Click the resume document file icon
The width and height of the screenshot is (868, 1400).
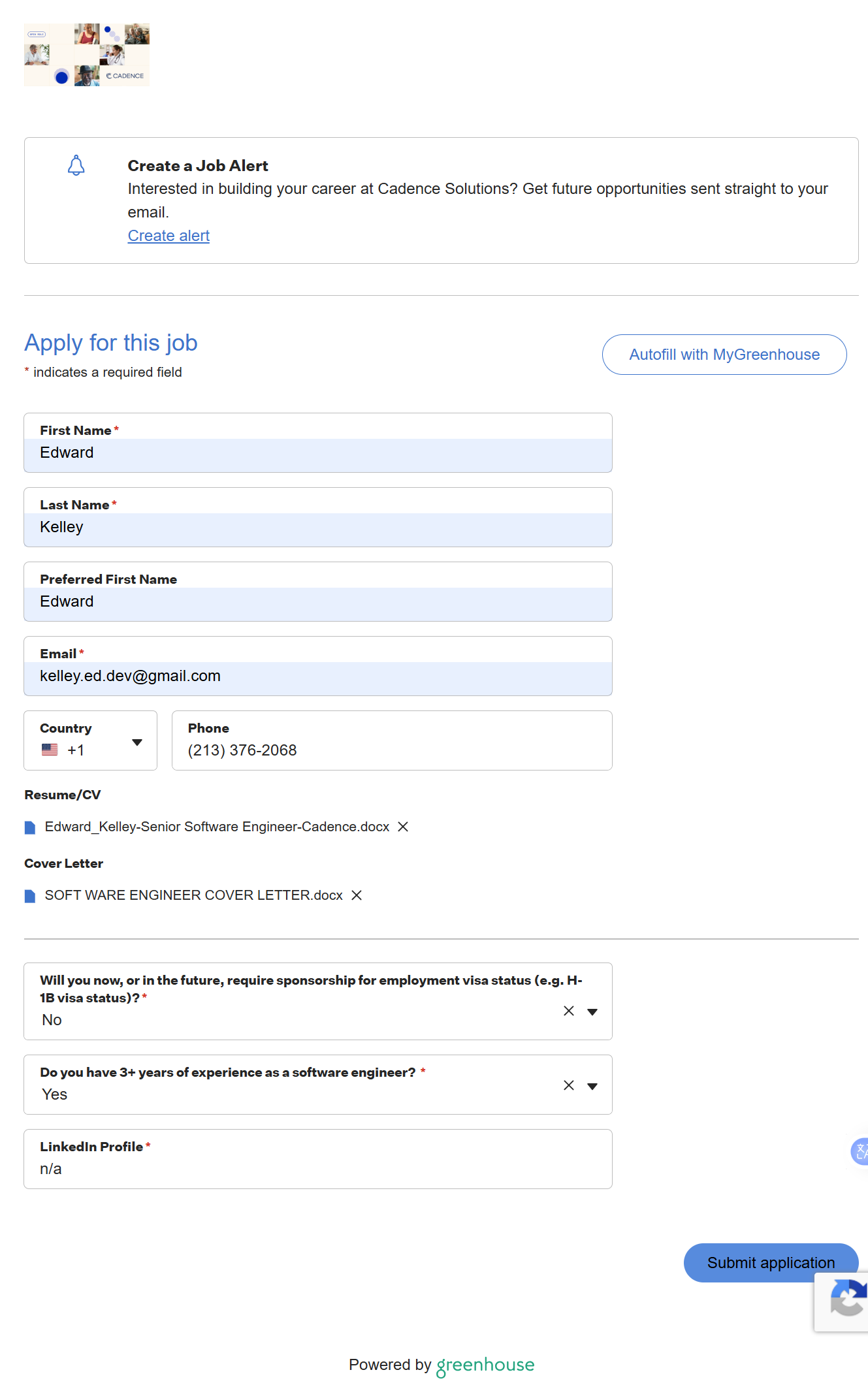pyautogui.click(x=30, y=827)
